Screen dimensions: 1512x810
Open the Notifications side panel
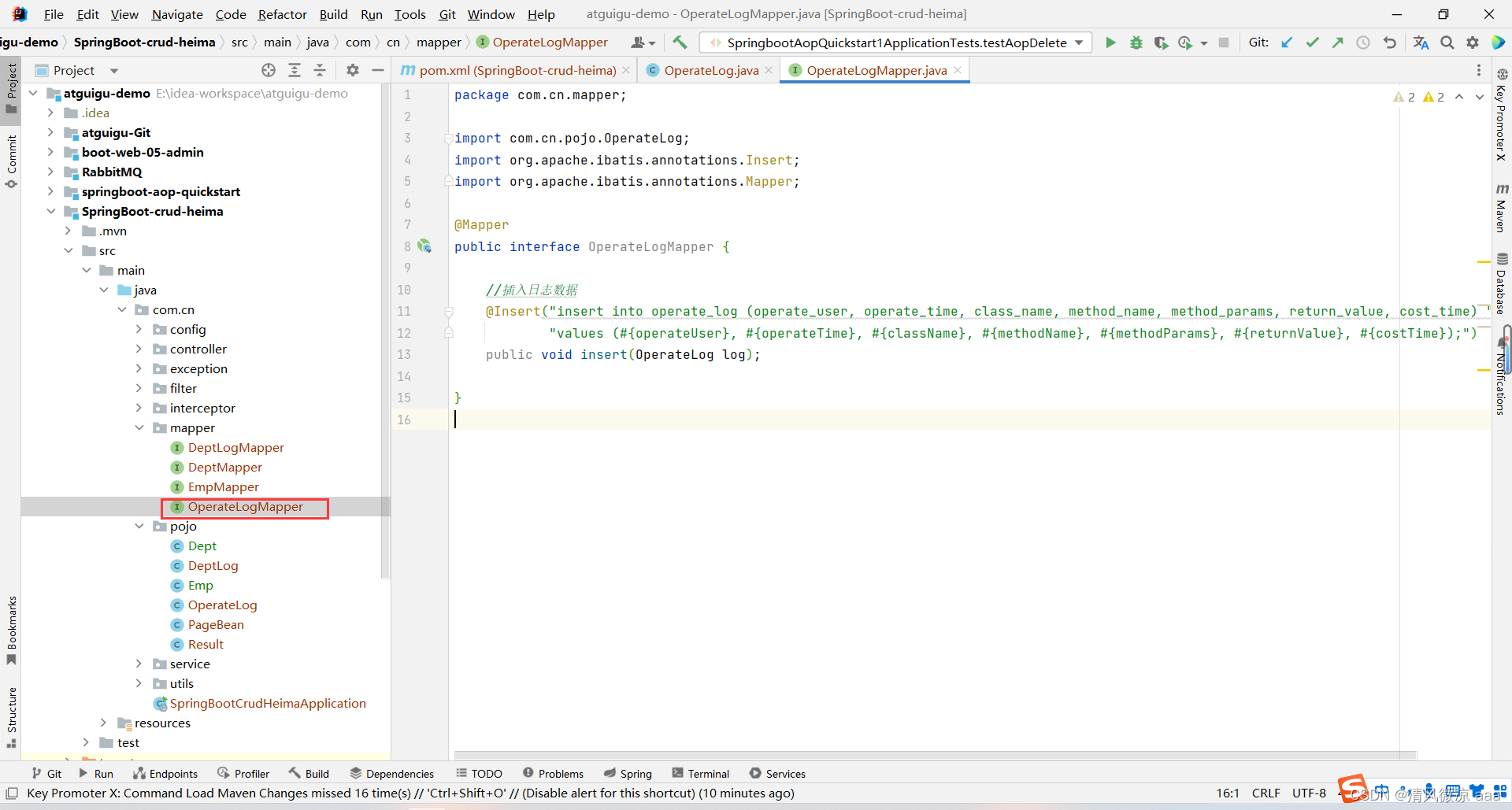click(1502, 376)
